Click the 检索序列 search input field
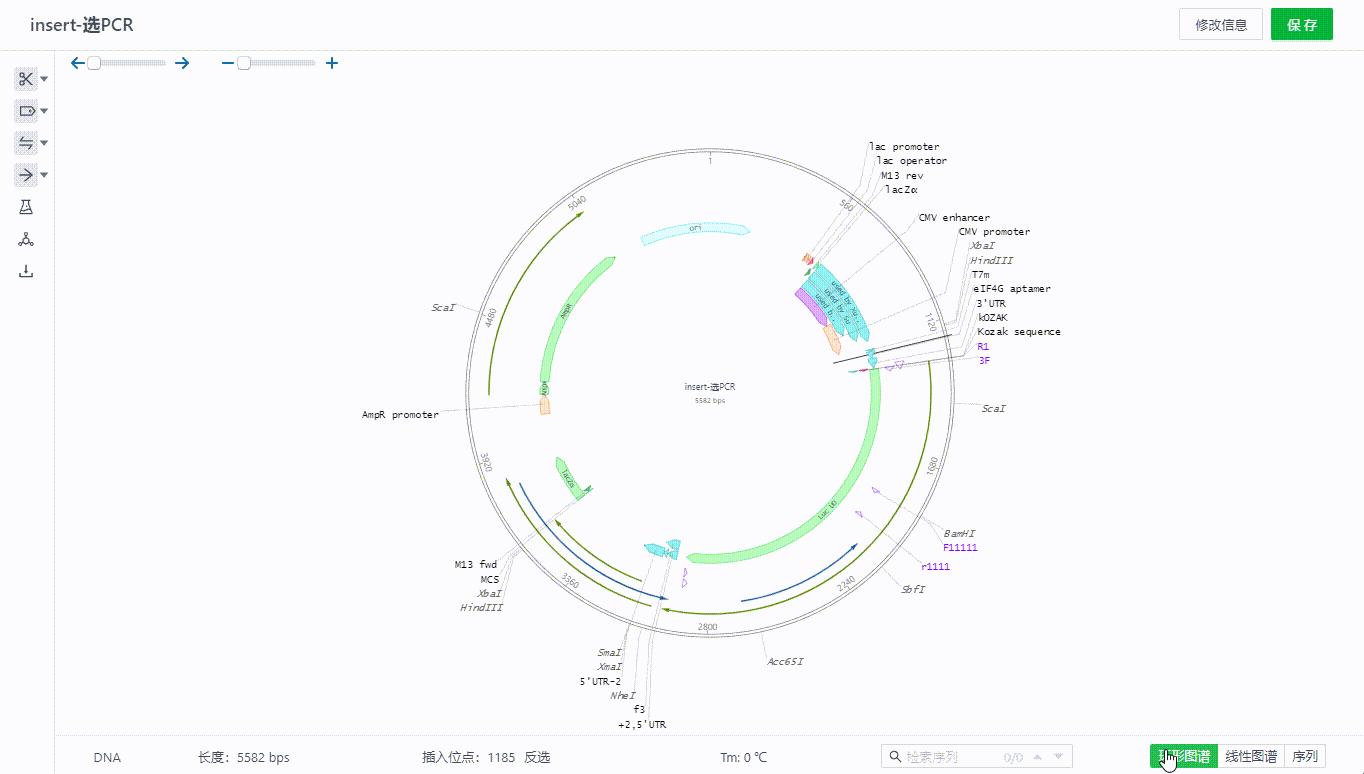1364x774 pixels. 950,757
